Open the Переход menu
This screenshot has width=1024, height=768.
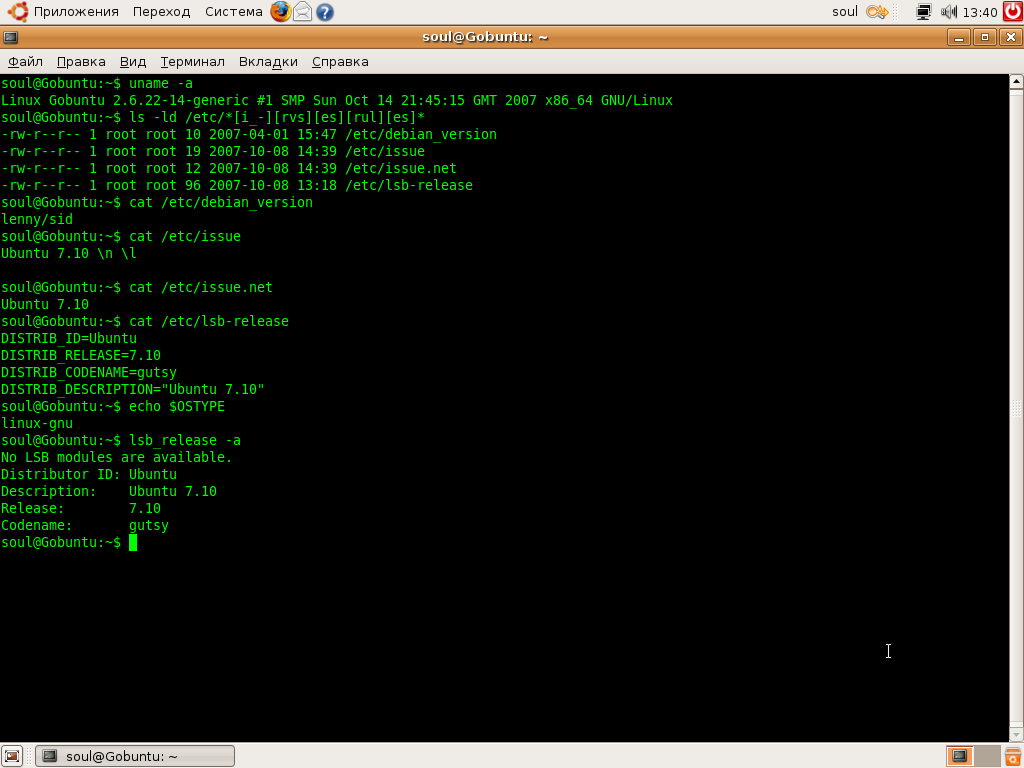tap(161, 12)
